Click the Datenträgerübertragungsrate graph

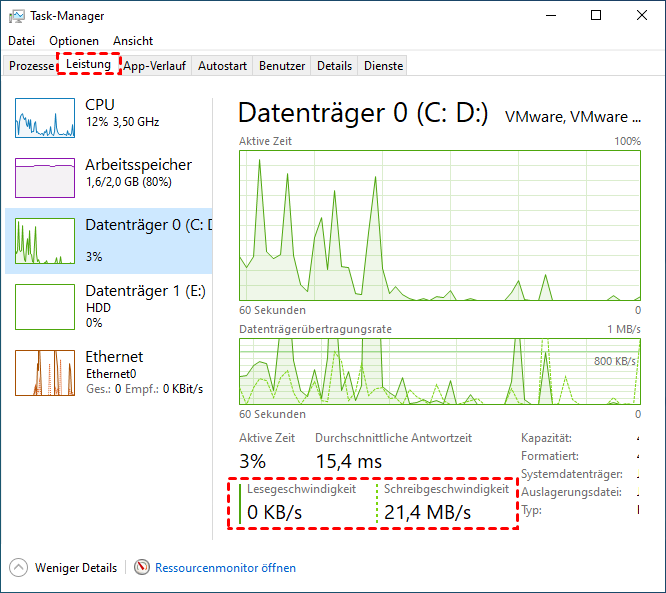pyautogui.click(x=440, y=371)
